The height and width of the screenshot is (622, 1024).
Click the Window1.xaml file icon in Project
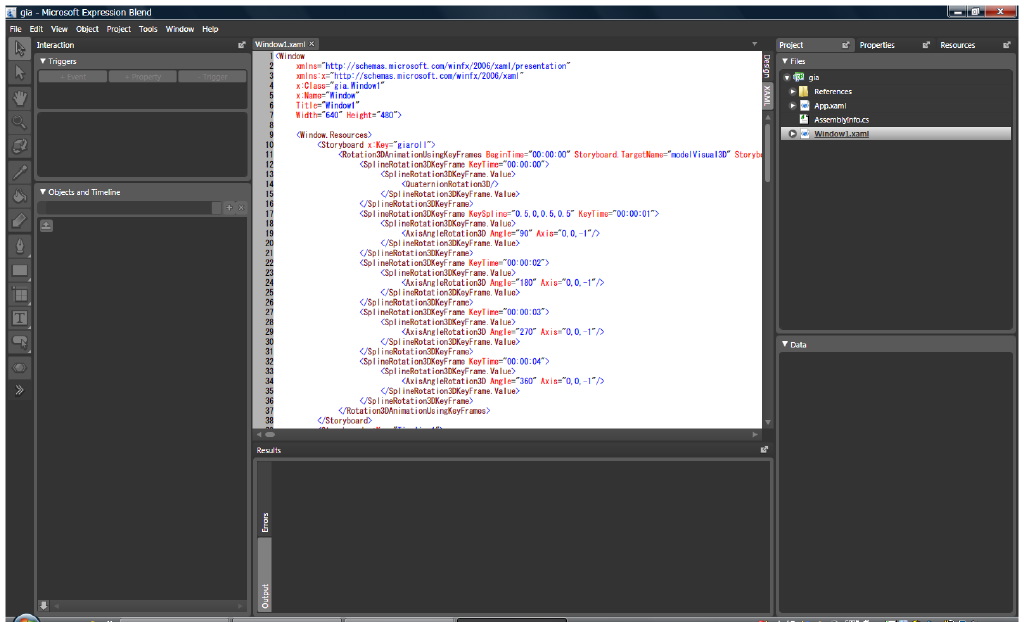805,133
